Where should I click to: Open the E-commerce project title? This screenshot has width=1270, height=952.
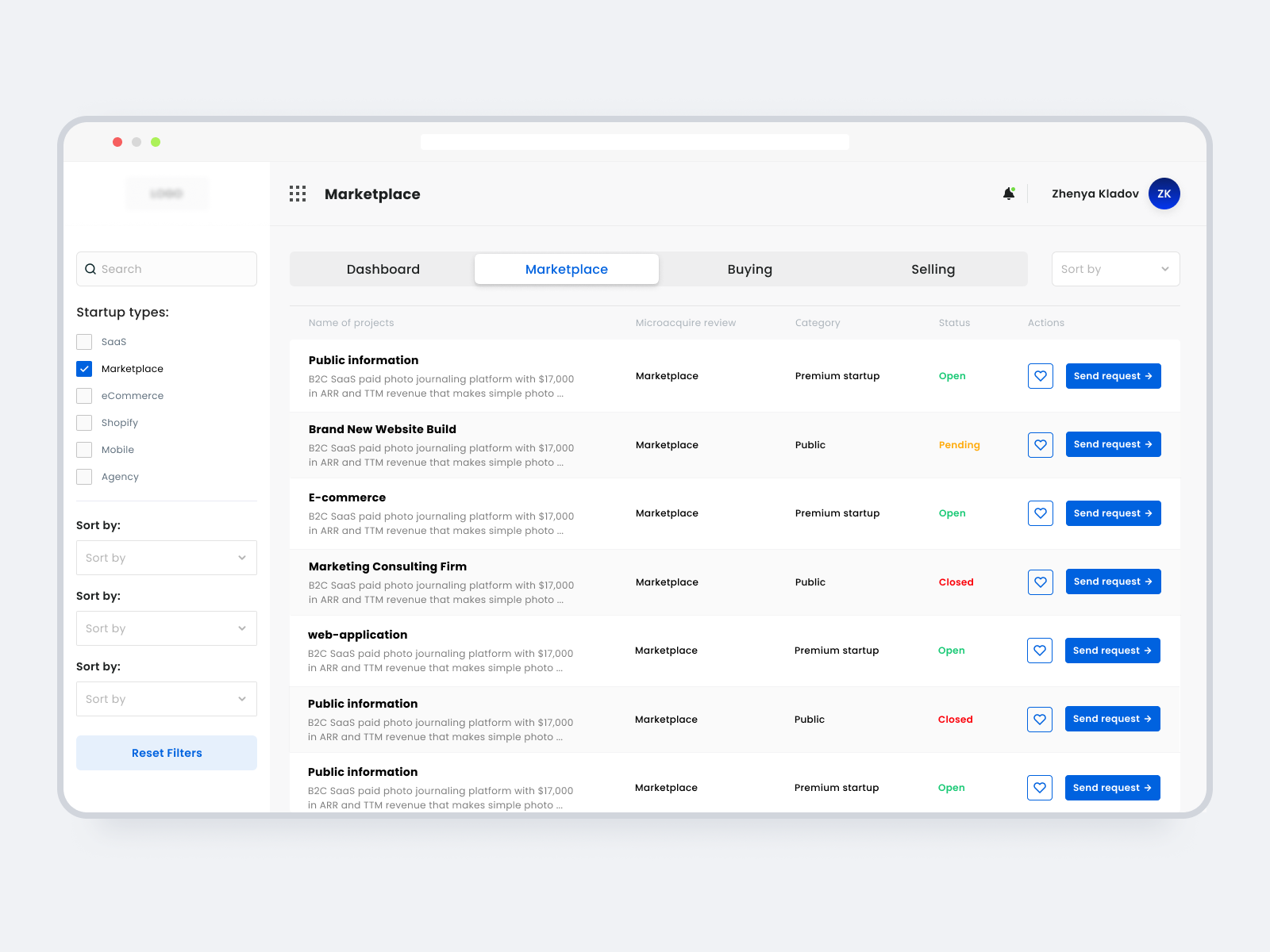click(347, 497)
